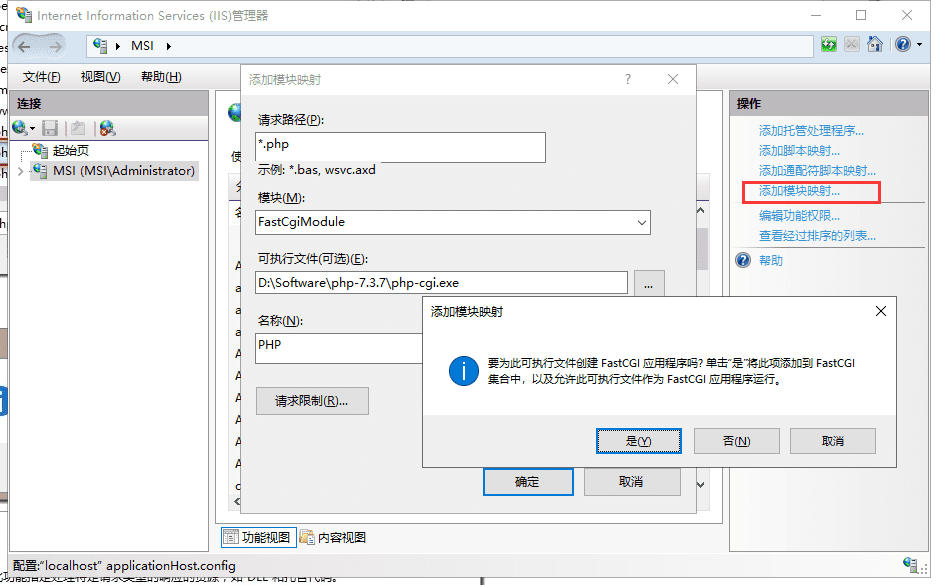Click the browse '...' button for executable

[x=648, y=285]
